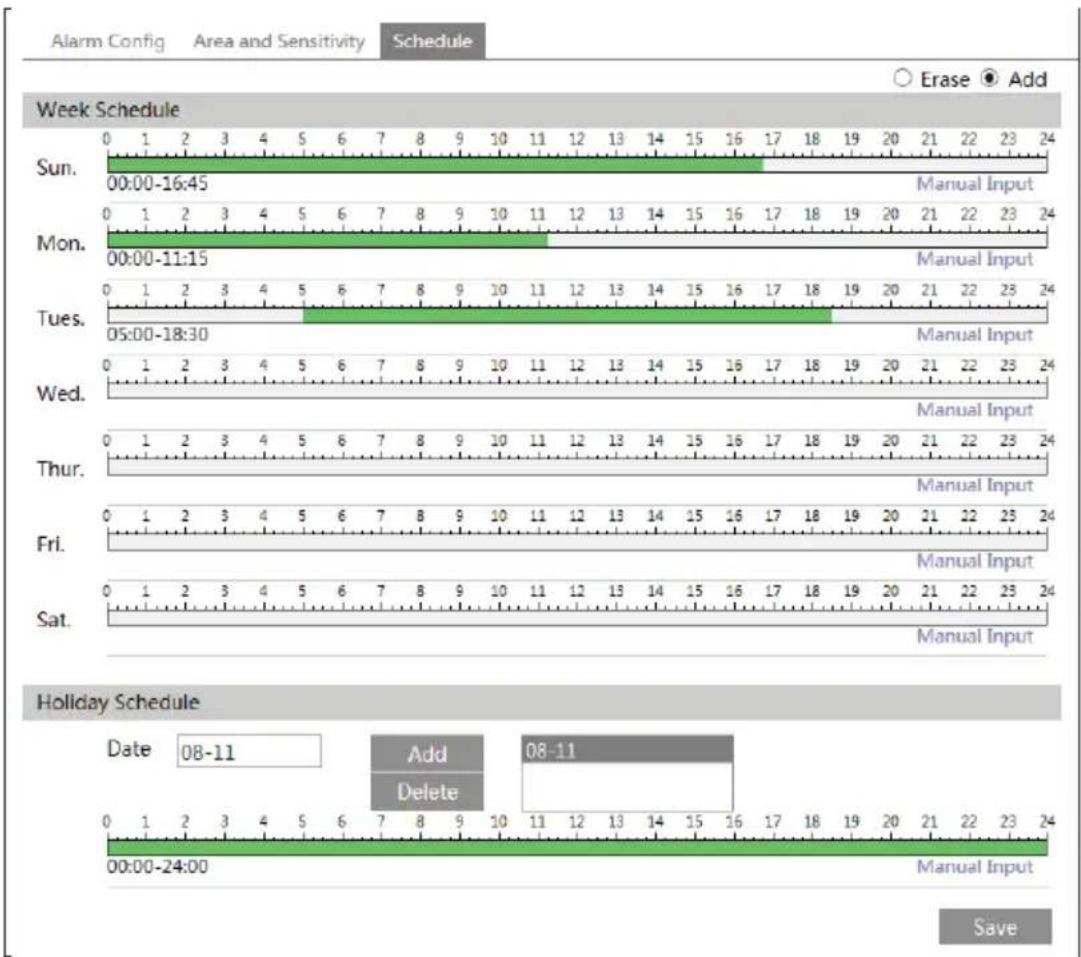Open Manual Input for Thursday
Viewport: 1081px width, 957px height.
[974, 485]
